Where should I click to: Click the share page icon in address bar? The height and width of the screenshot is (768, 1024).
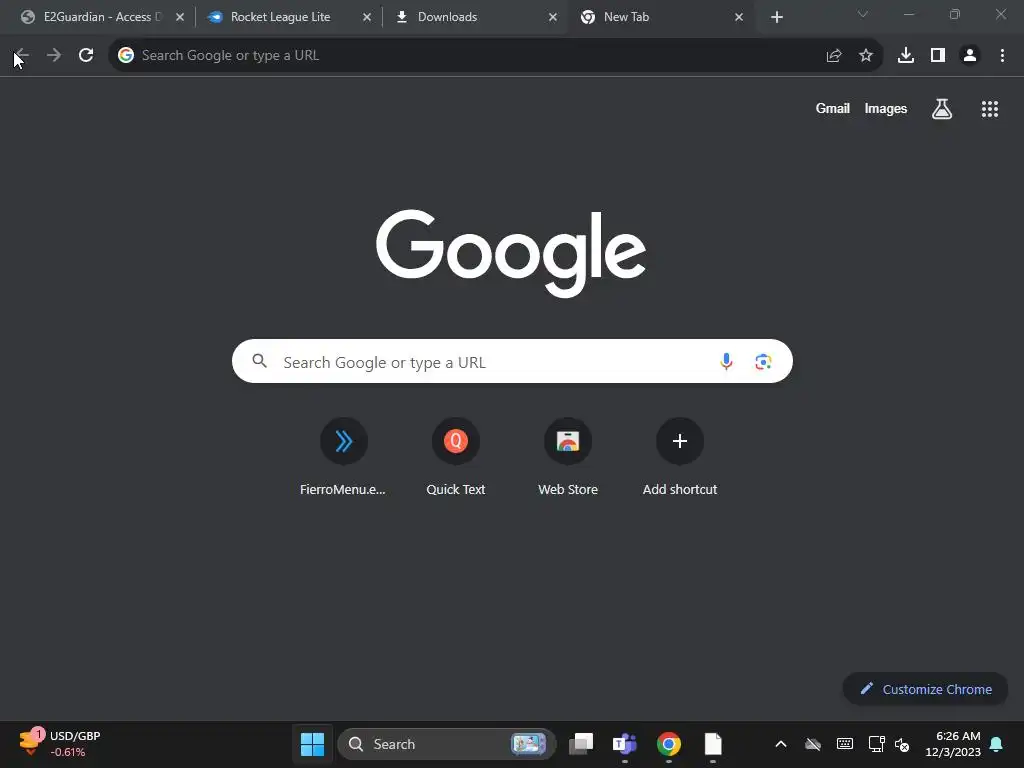833,56
